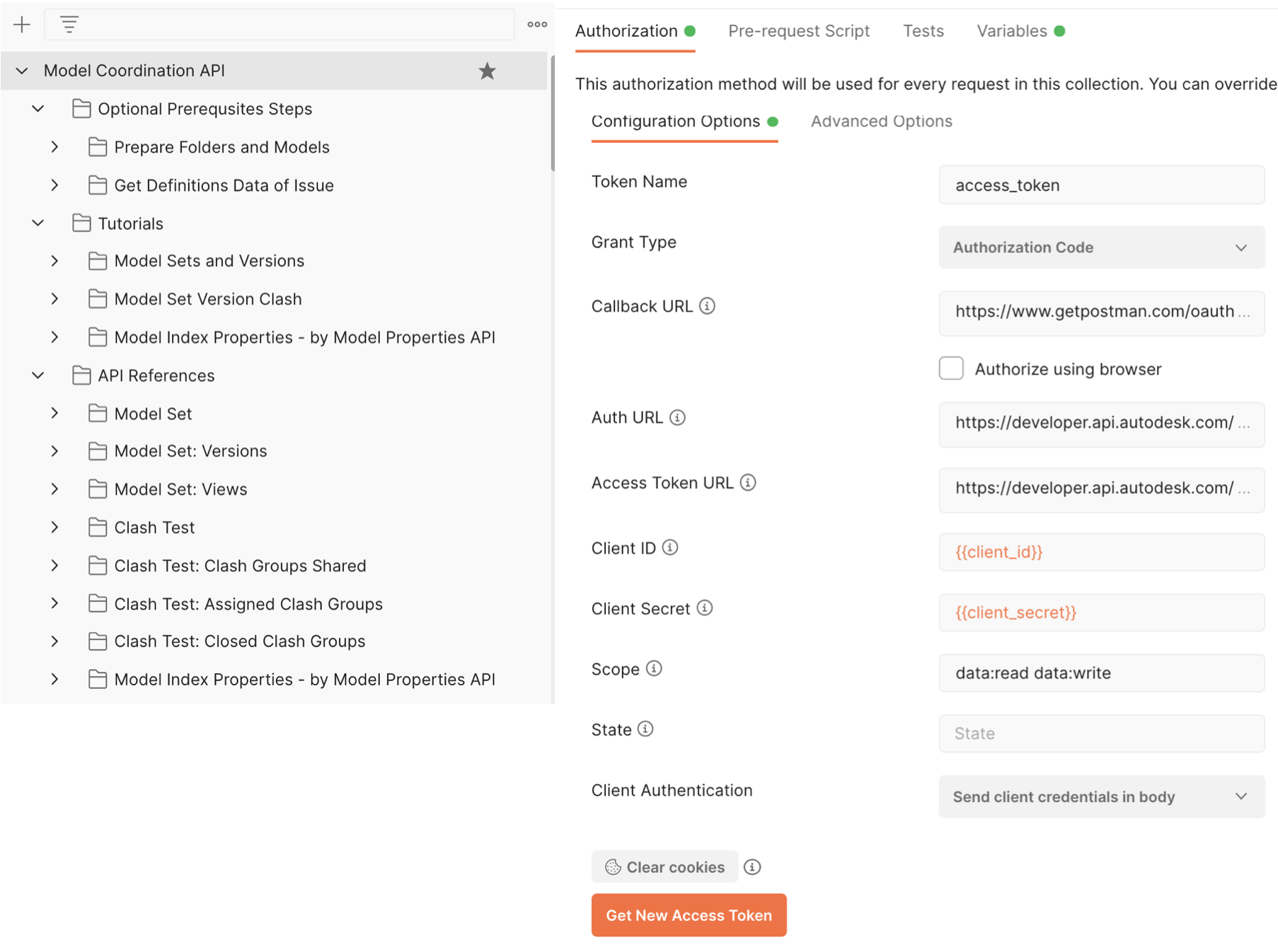Collapse the Optional Prerequsites Steps folder

tap(38, 108)
